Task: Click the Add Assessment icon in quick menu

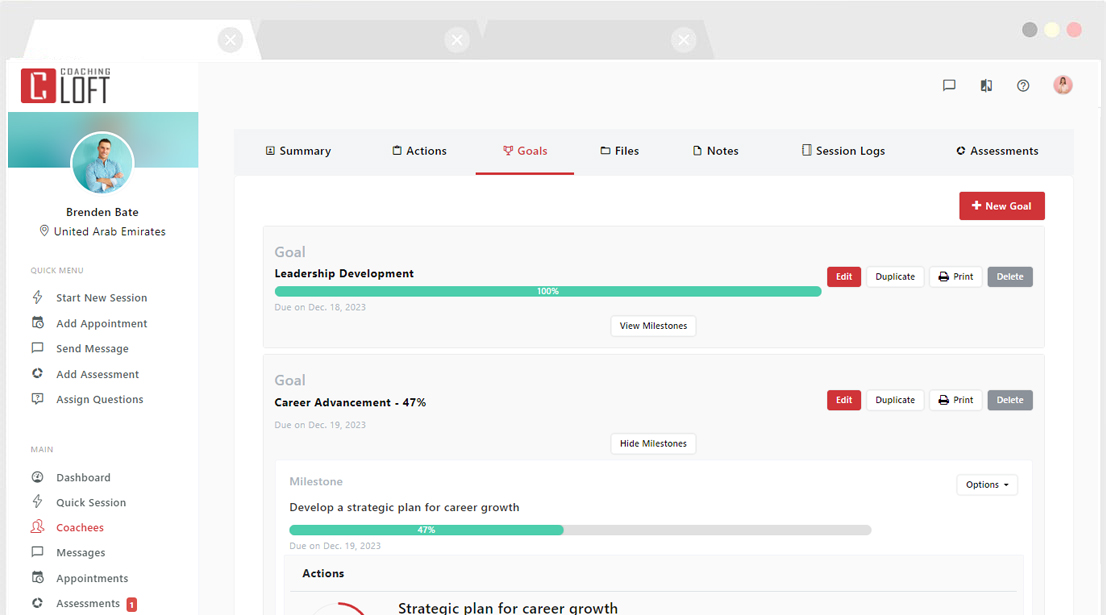Action: pyautogui.click(x=38, y=374)
